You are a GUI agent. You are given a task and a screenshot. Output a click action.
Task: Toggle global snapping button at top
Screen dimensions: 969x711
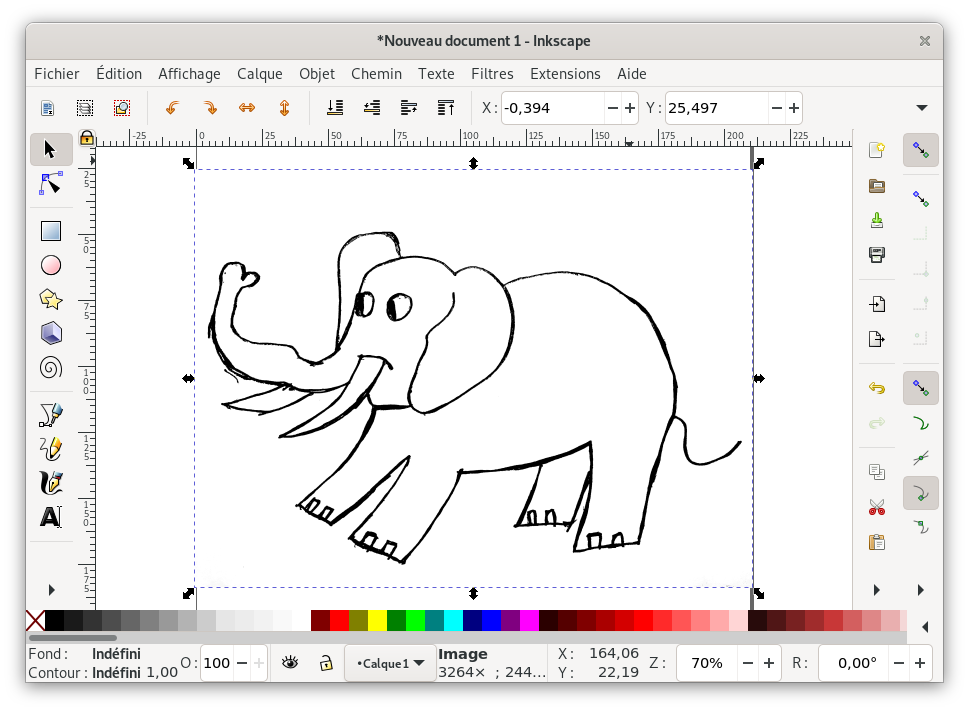[x=921, y=150]
